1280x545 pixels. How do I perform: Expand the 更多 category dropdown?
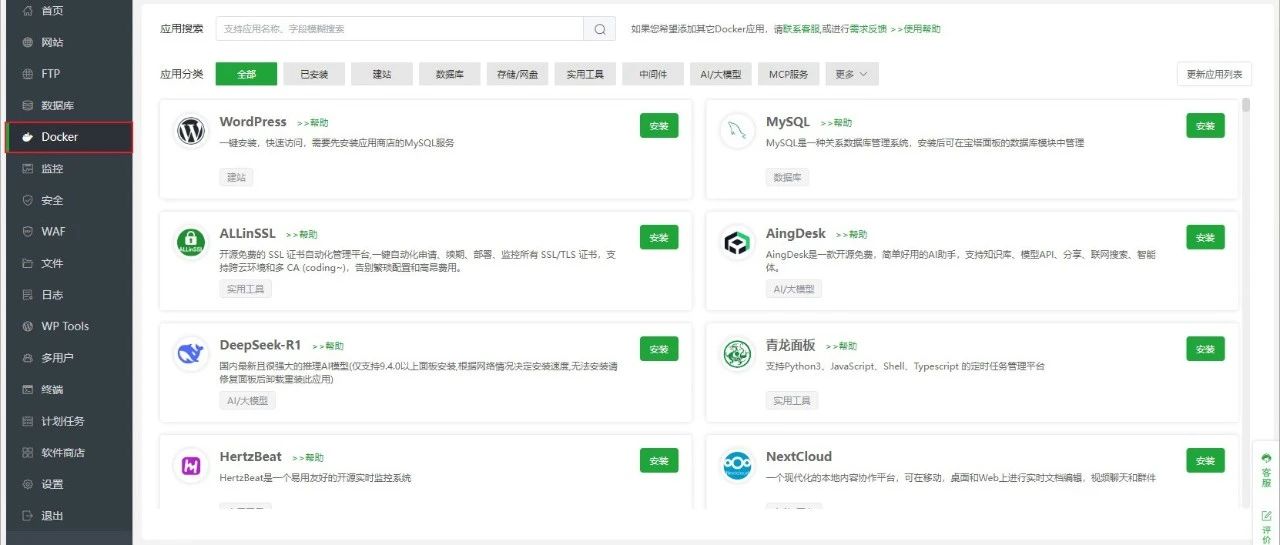coord(851,73)
